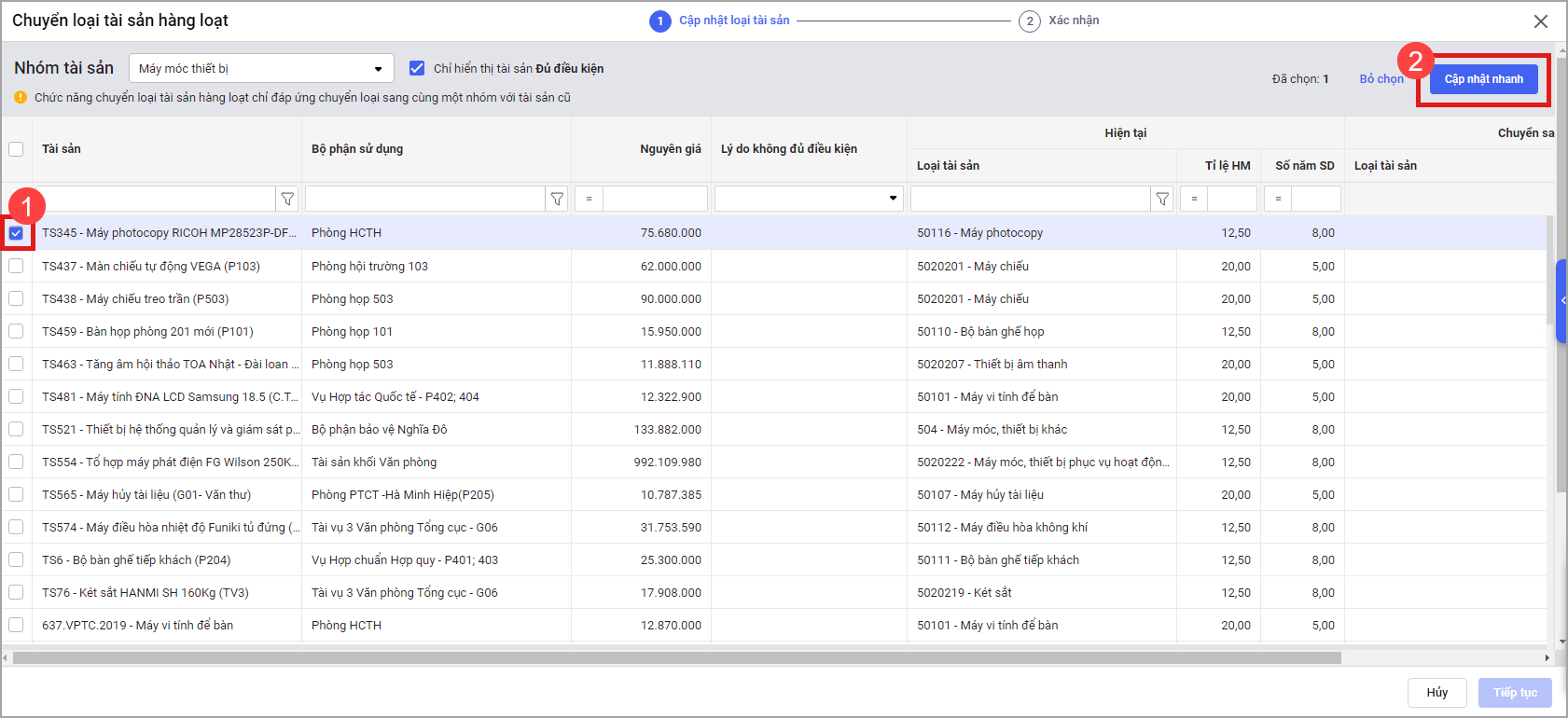Click the Bỏ chọn link
This screenshot has height=718, width=1568.
[1381, 79]
